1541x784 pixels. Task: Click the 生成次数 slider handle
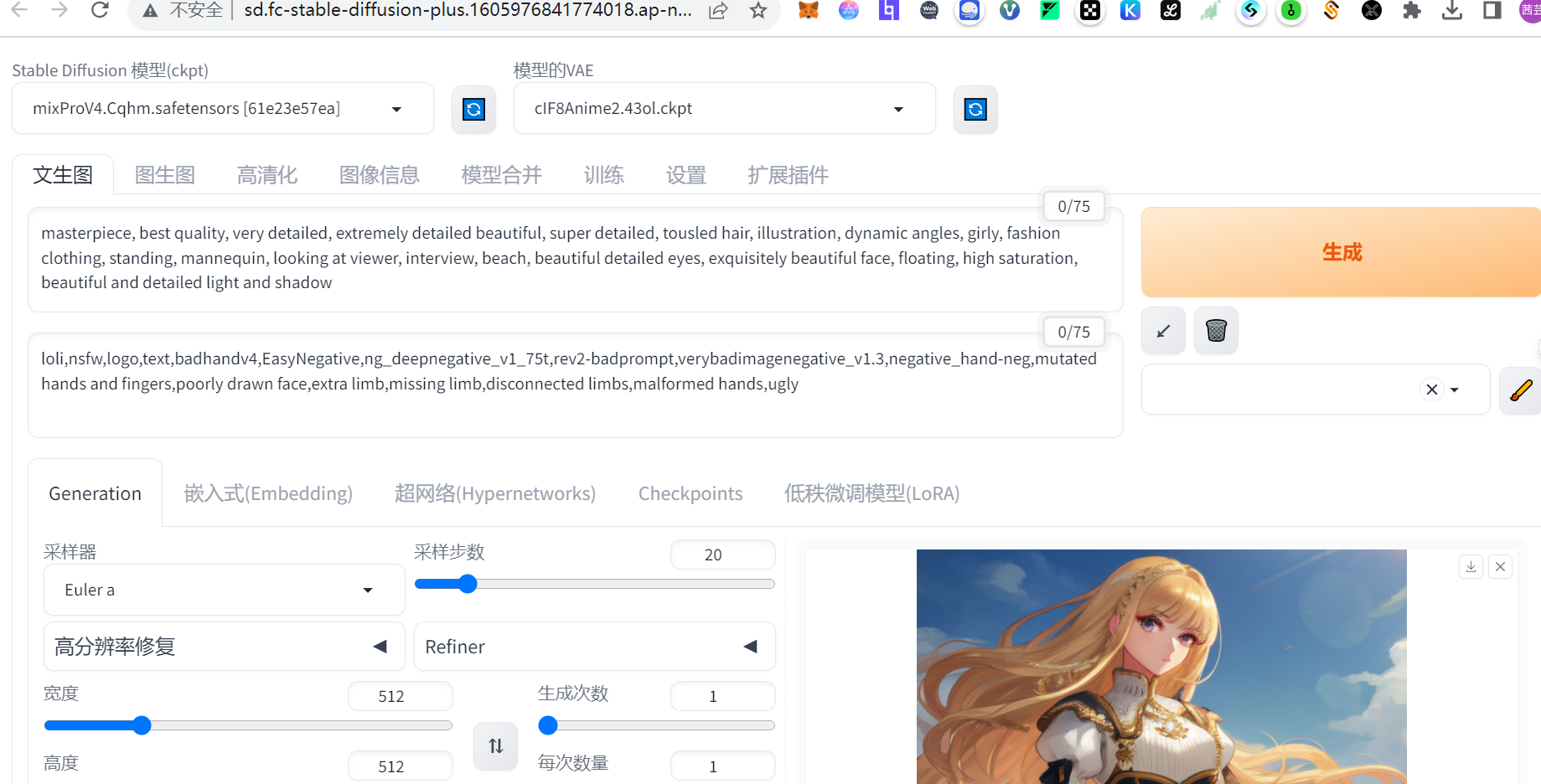tap(548, 725)
